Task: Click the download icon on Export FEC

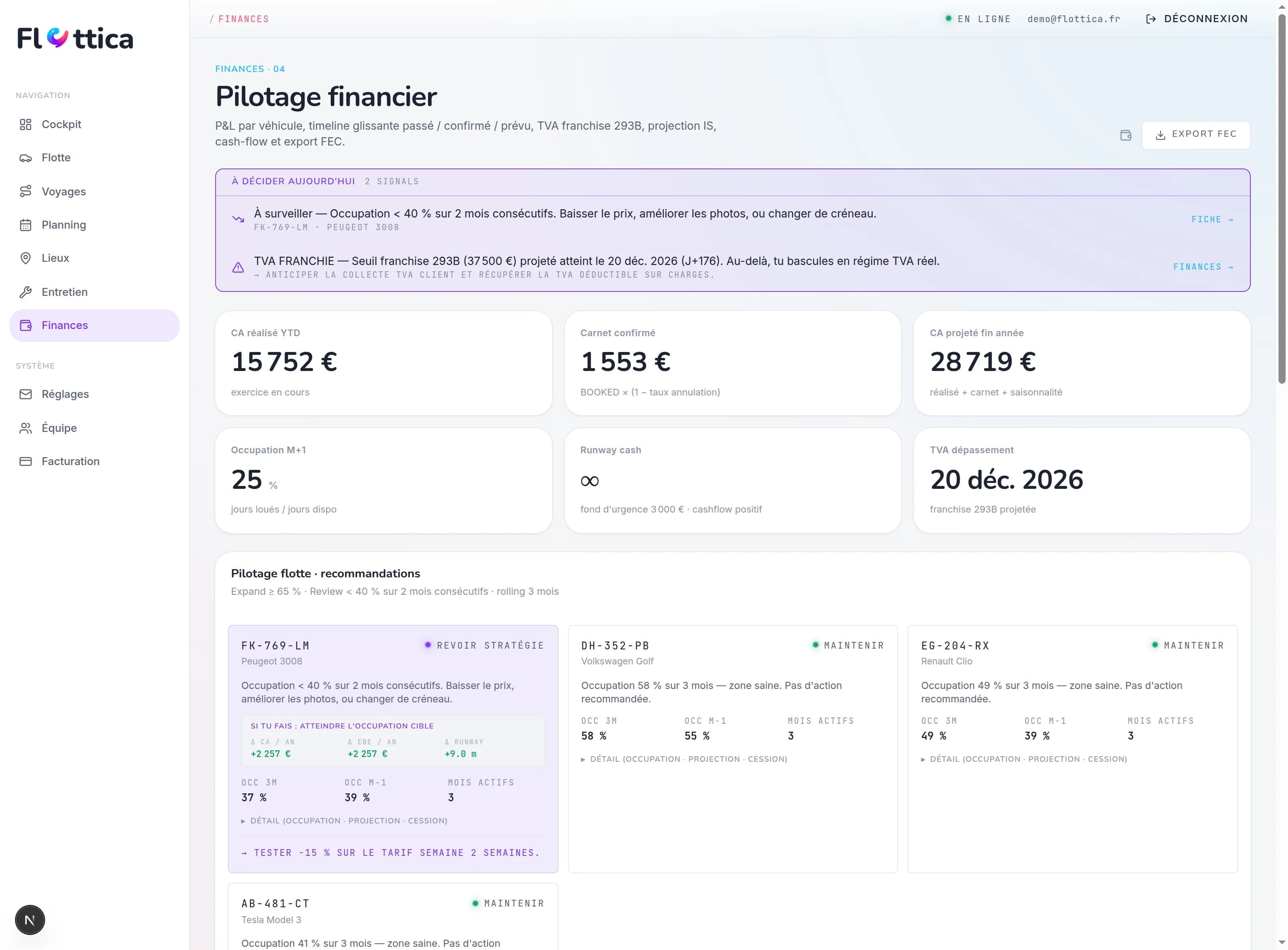Action: [1160, 135]
